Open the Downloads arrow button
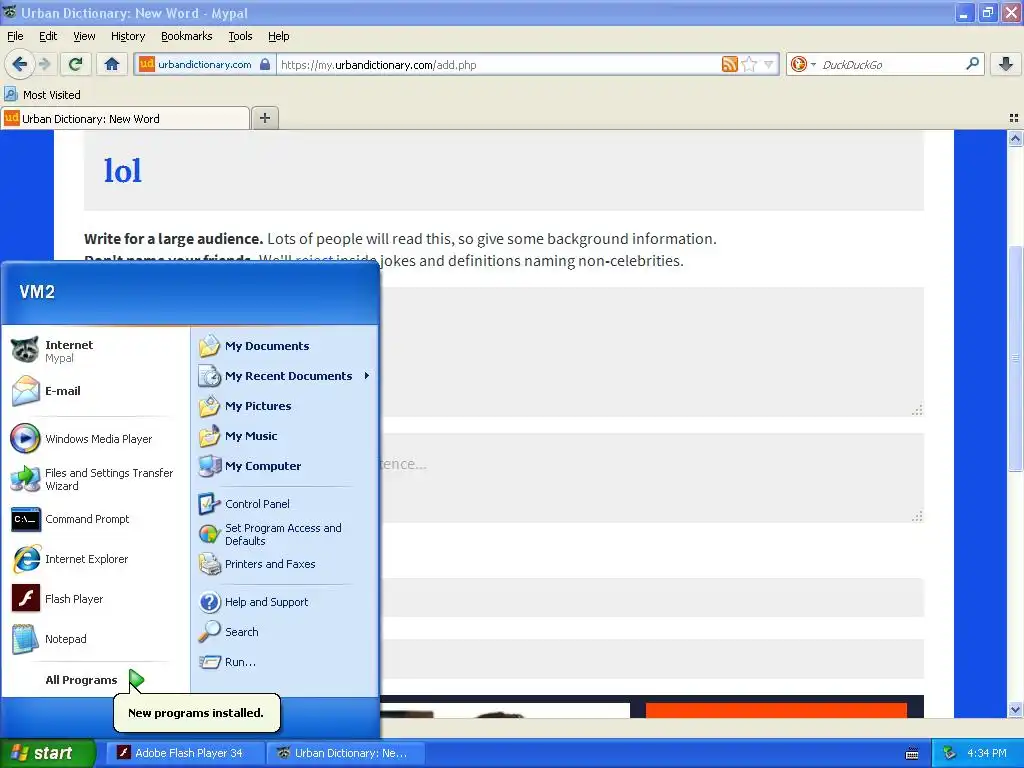The height and width of the screenshot is (768, 1024). click(x=1006, y=64)
